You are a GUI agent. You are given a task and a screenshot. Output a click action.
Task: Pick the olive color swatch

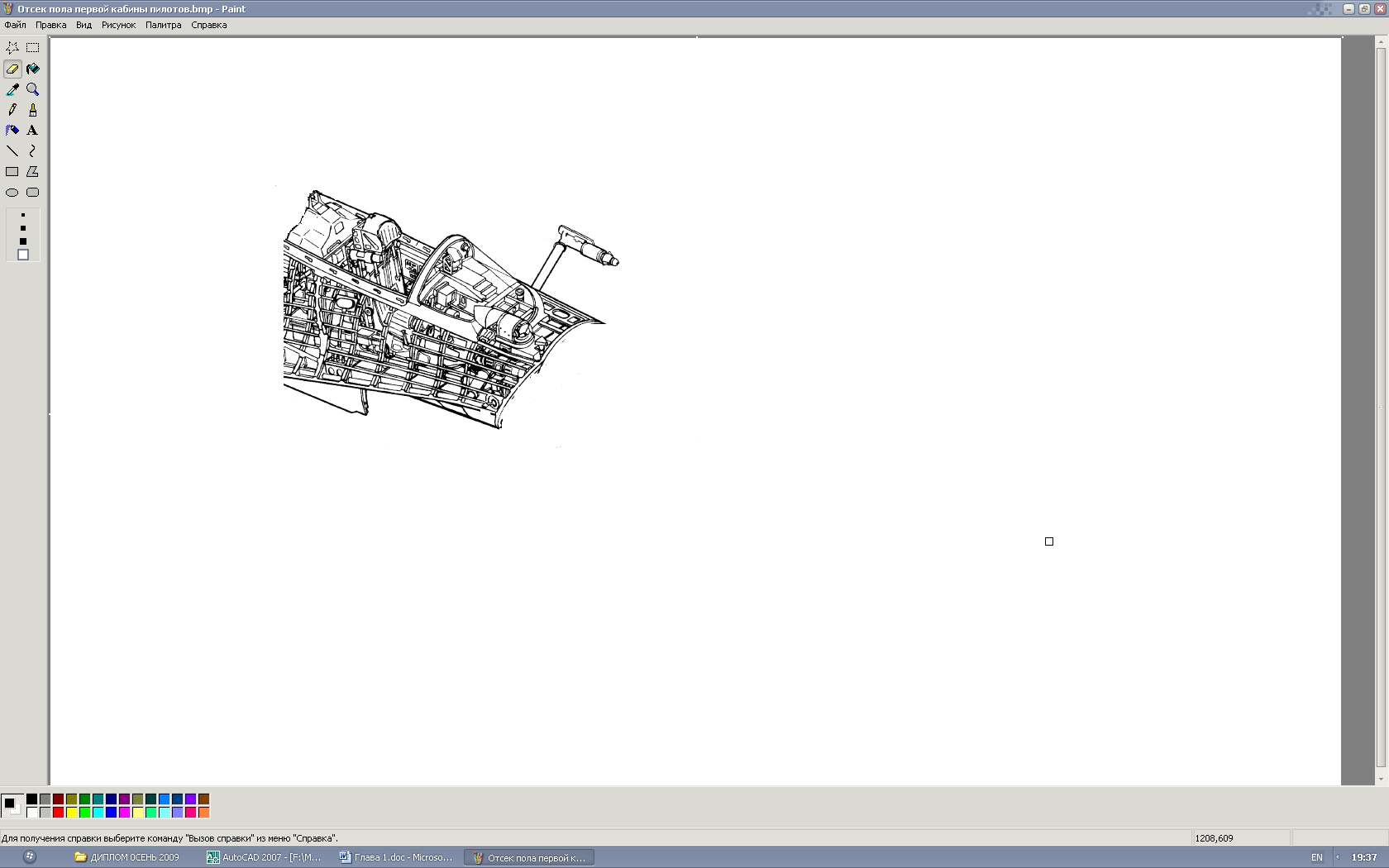[72, 799]
